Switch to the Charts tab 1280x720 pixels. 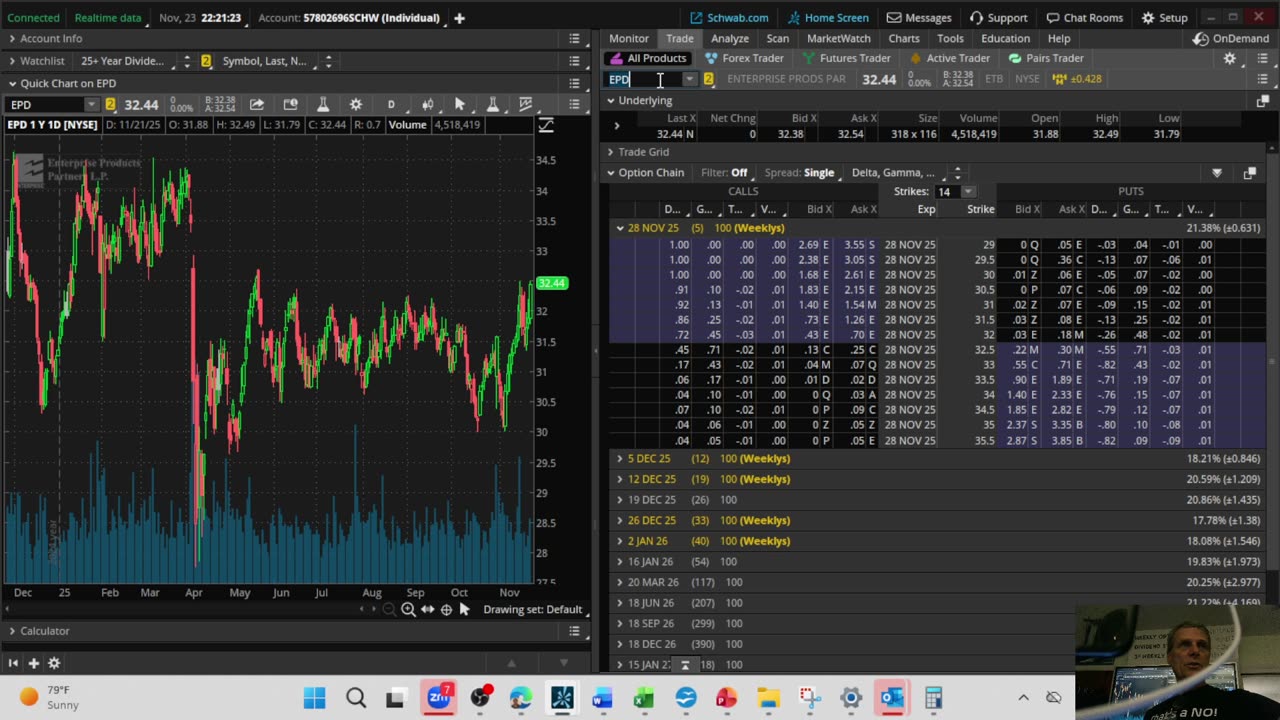coord(903,39)
